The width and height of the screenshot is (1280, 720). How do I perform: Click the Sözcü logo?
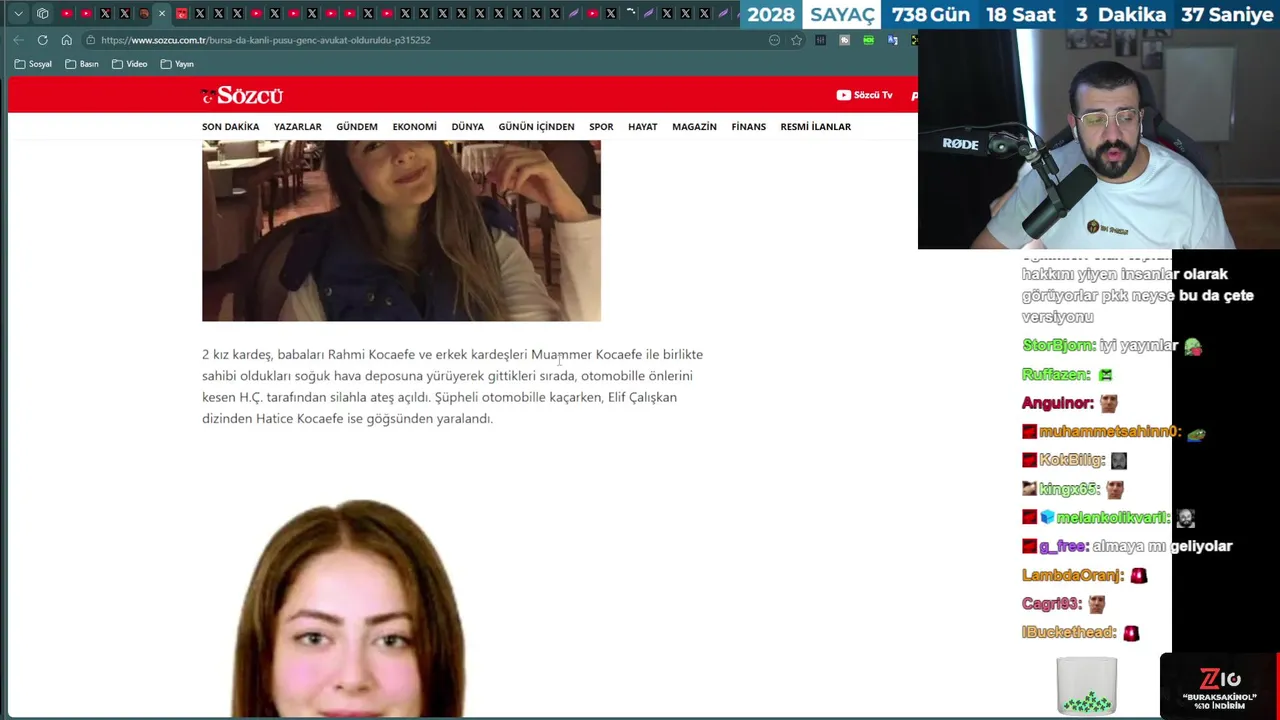pos(242,95)
